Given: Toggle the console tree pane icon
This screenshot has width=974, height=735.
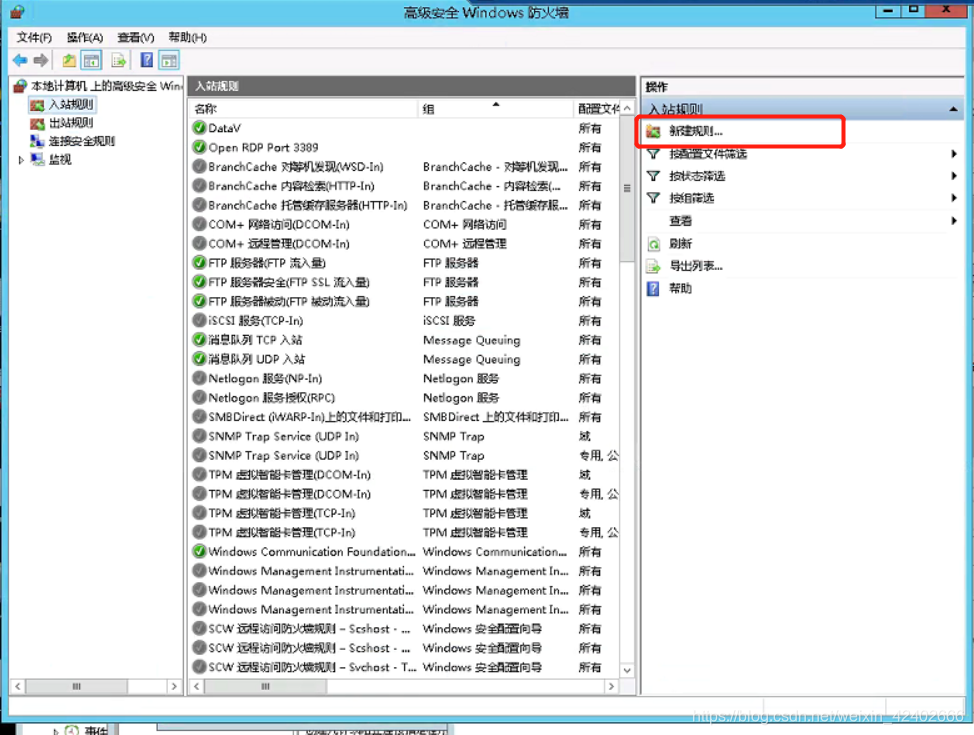Looking at the screenshot, I should pyautogui.click(x=91, y=60).
